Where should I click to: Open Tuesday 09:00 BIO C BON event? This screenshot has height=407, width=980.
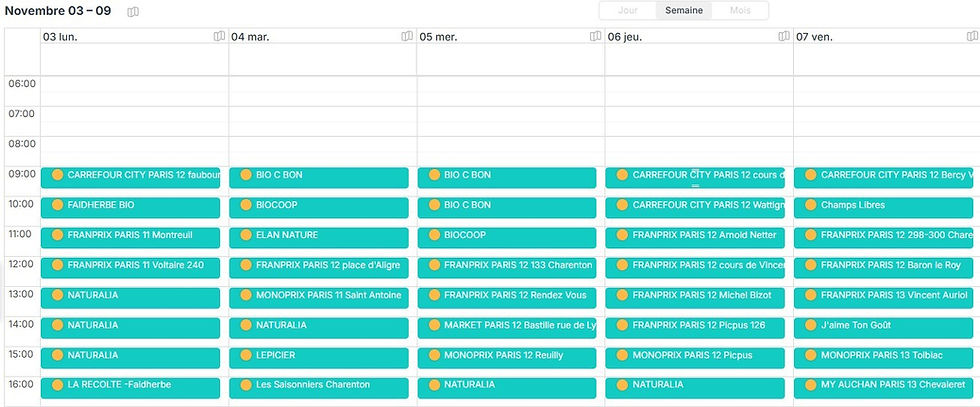[x=319, y=178]
